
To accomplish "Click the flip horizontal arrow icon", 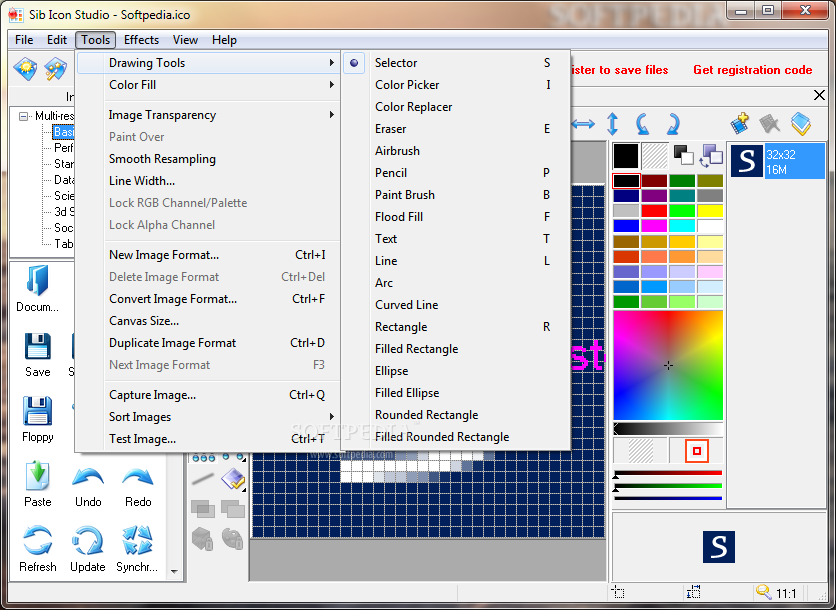I will [x=583, y=124].
